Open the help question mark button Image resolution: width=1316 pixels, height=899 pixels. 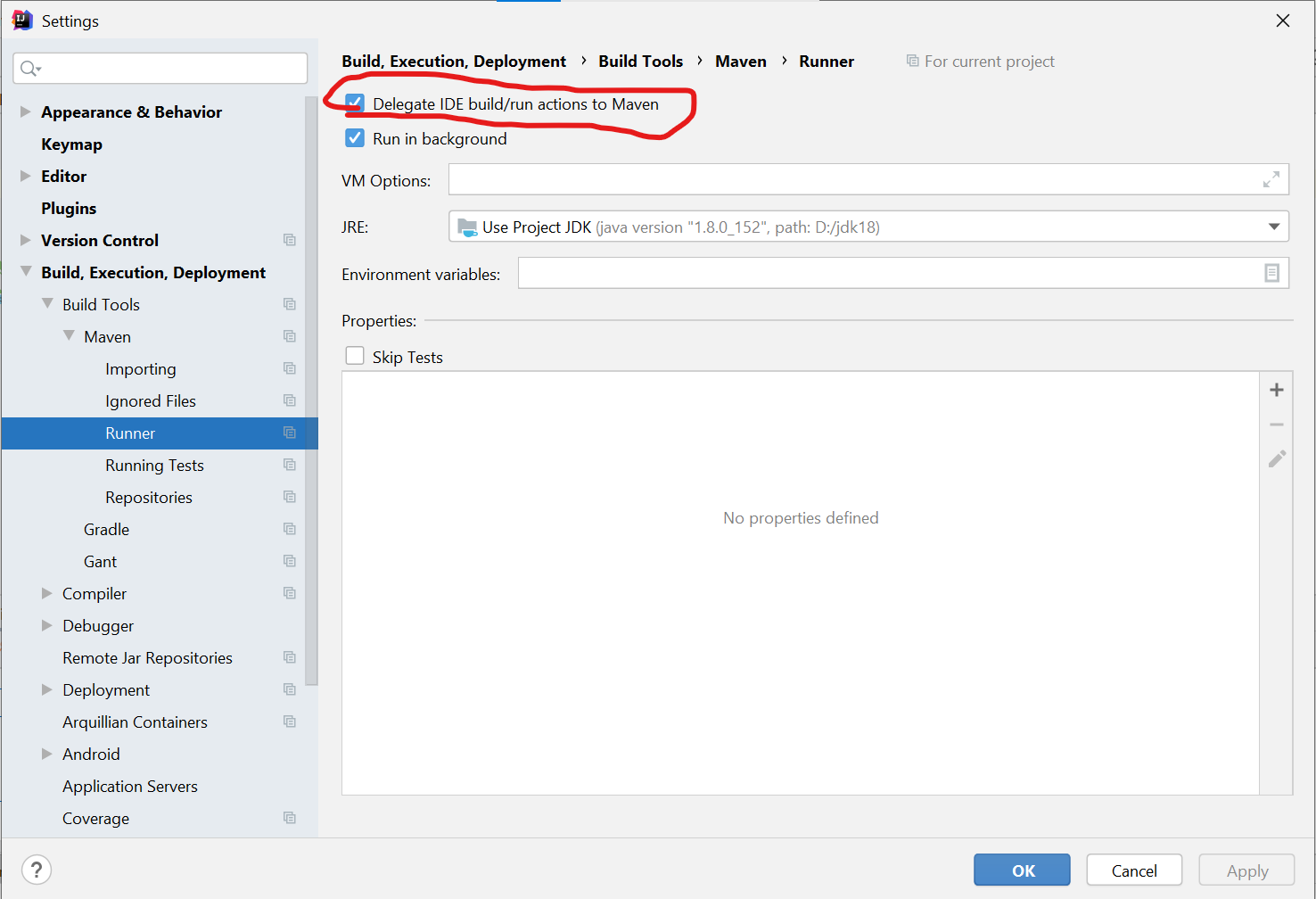point(37,870)
